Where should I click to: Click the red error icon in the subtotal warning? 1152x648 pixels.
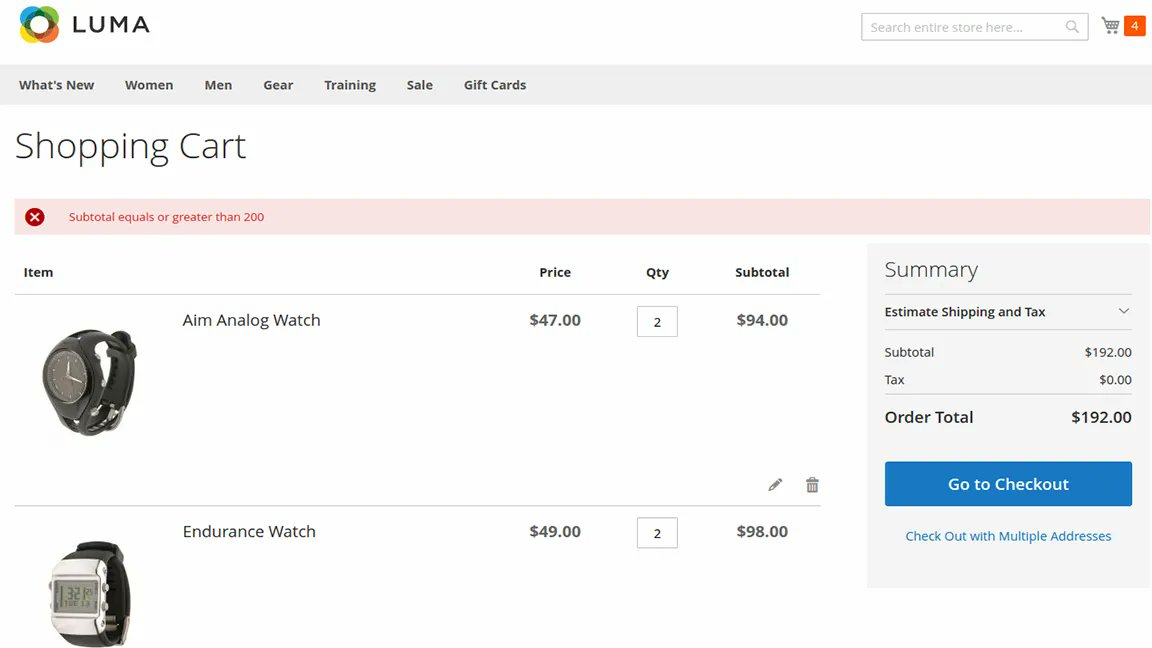(x=35, y=216)
